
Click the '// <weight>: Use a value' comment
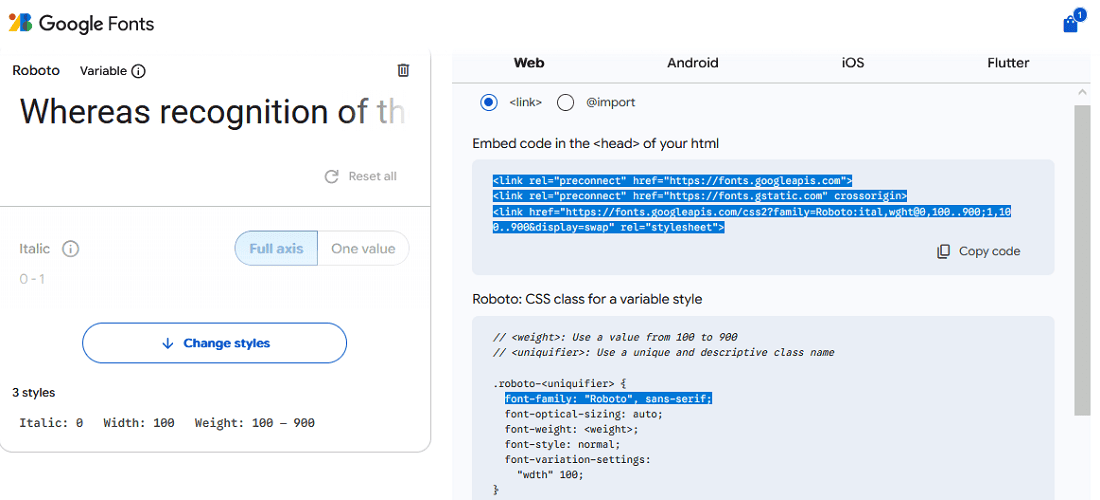click(x=615, y=337)
